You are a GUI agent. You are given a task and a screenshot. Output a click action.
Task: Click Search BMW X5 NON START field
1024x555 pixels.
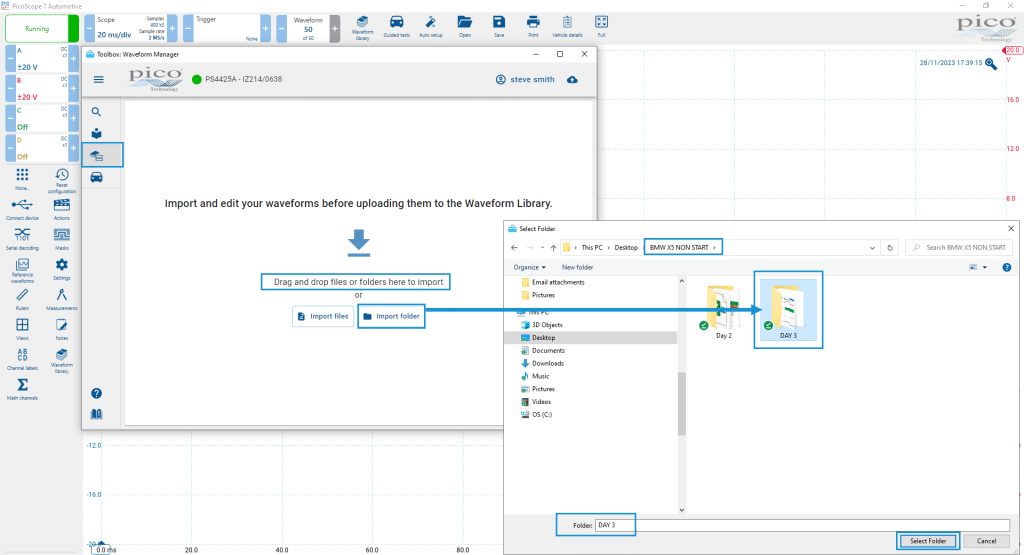pos(960,247)
